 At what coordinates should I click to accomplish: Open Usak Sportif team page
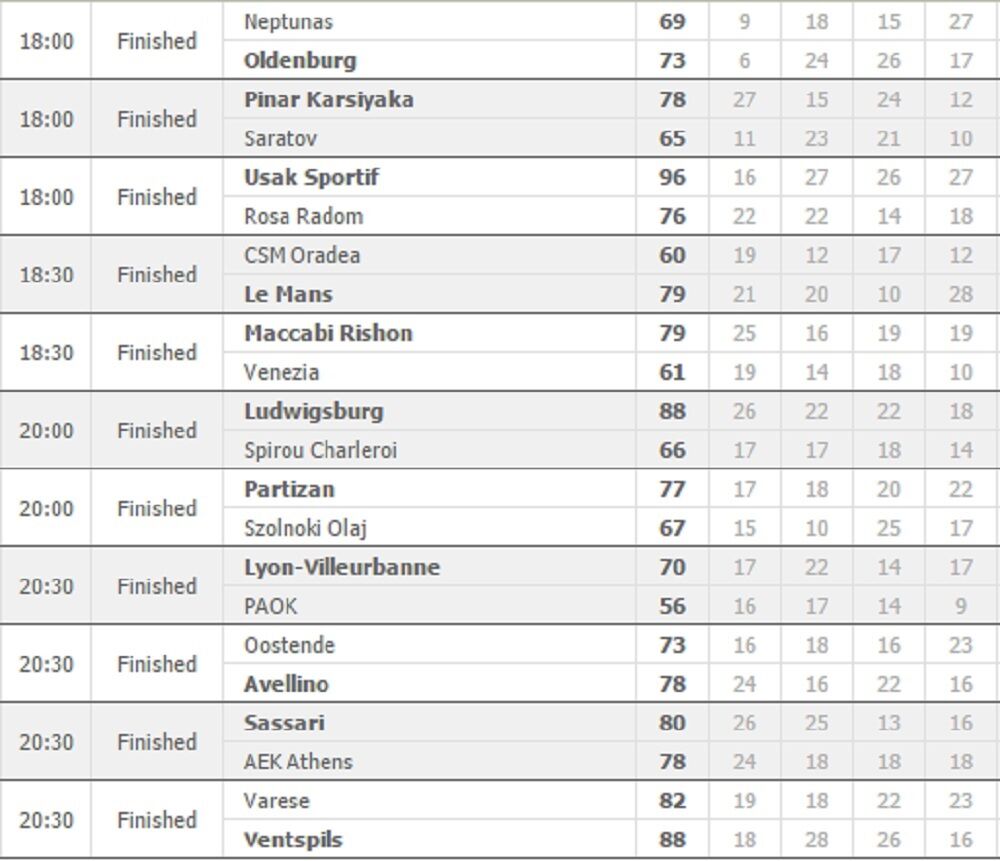[311, 178]
